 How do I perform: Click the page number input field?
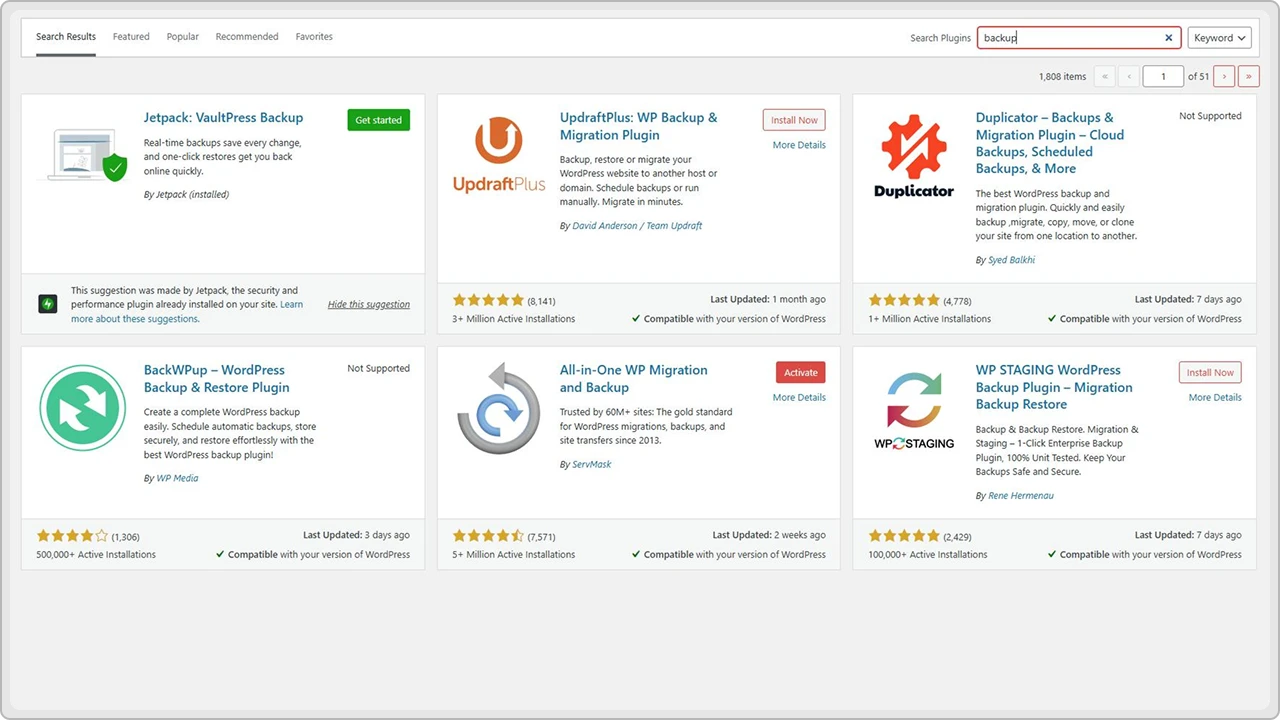tap(1163, 75)
